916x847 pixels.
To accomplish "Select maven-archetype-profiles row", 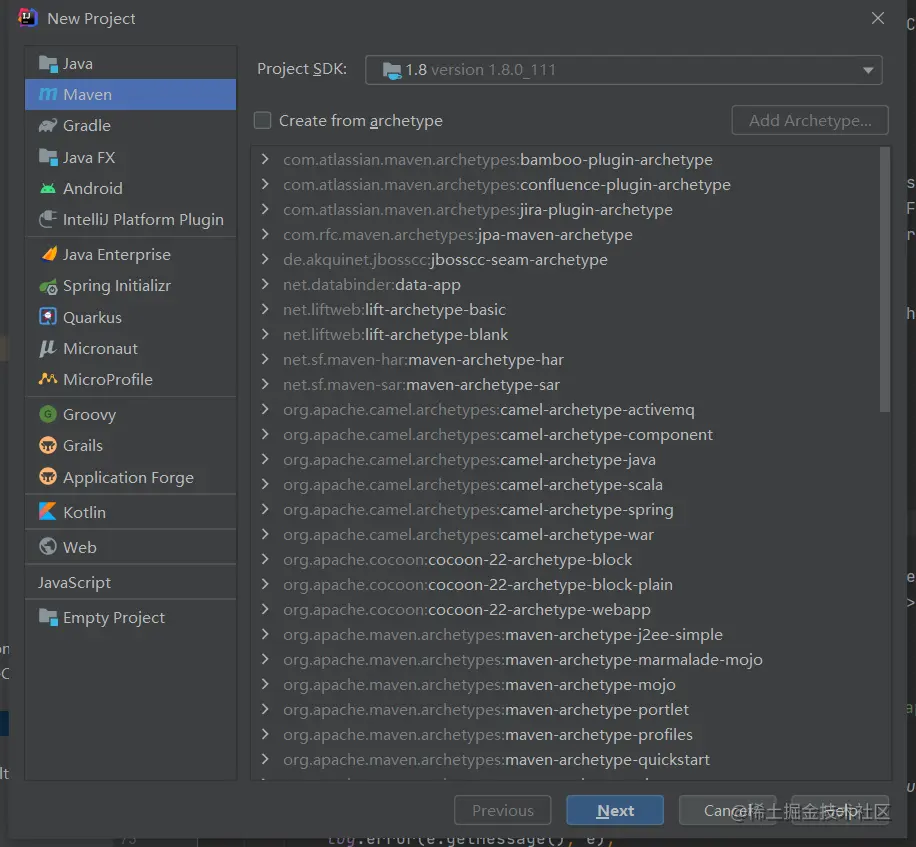I will 567,734.
